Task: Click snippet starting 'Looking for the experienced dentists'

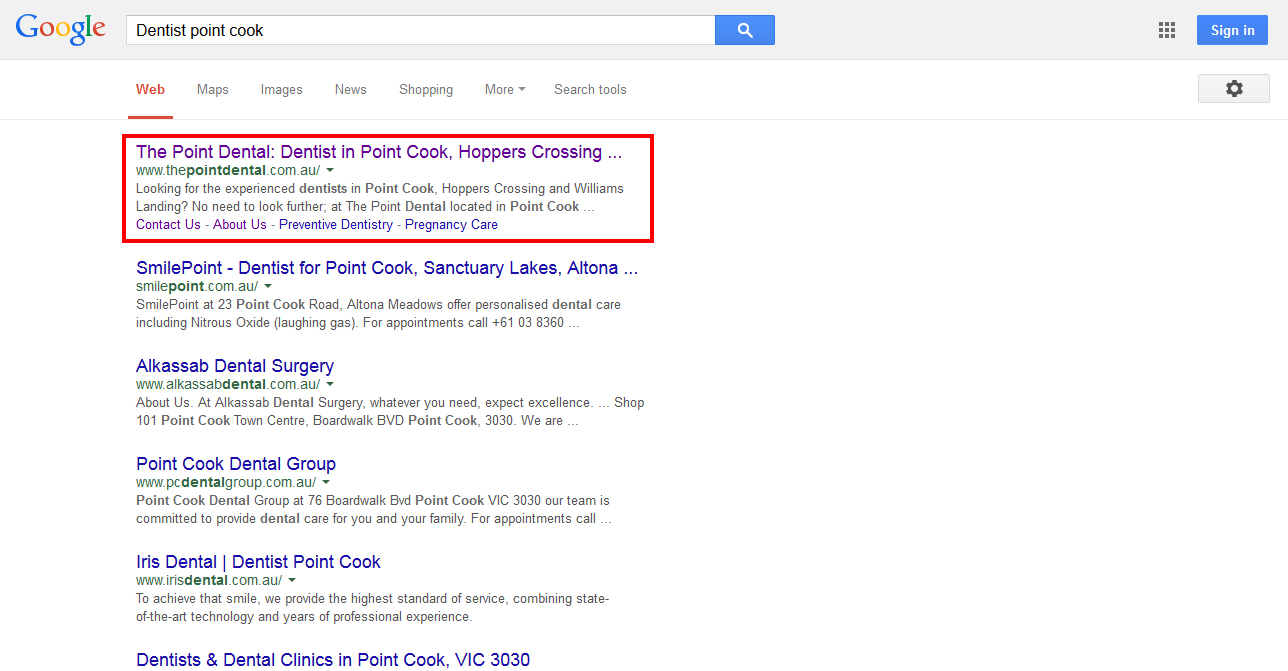Action: click(380, 197)
